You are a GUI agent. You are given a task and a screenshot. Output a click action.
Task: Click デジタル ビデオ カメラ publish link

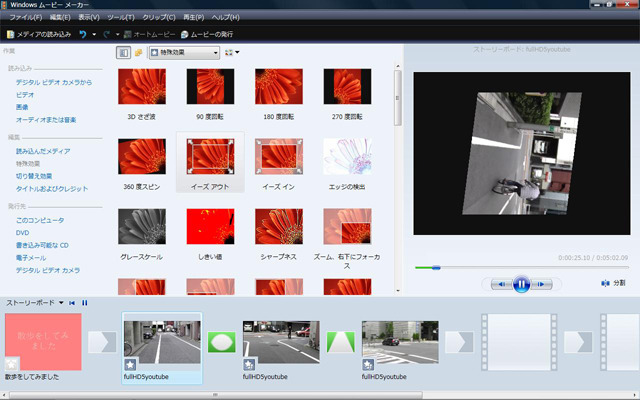[x=48, y=270]
